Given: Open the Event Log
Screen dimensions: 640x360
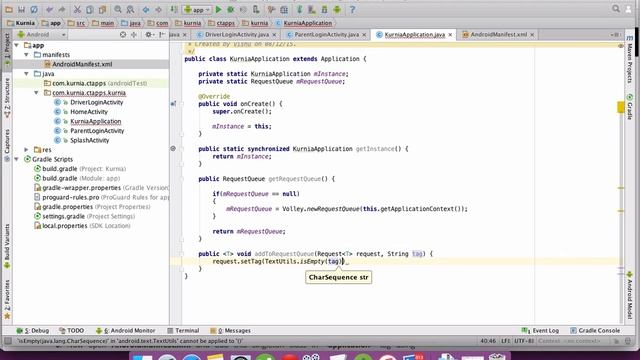Looking at the screenshot, I should (540, 331).
